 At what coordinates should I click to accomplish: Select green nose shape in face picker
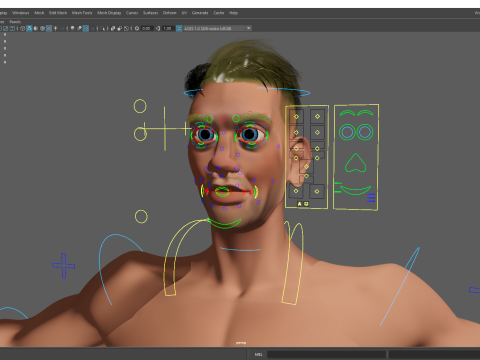(356, 163)
